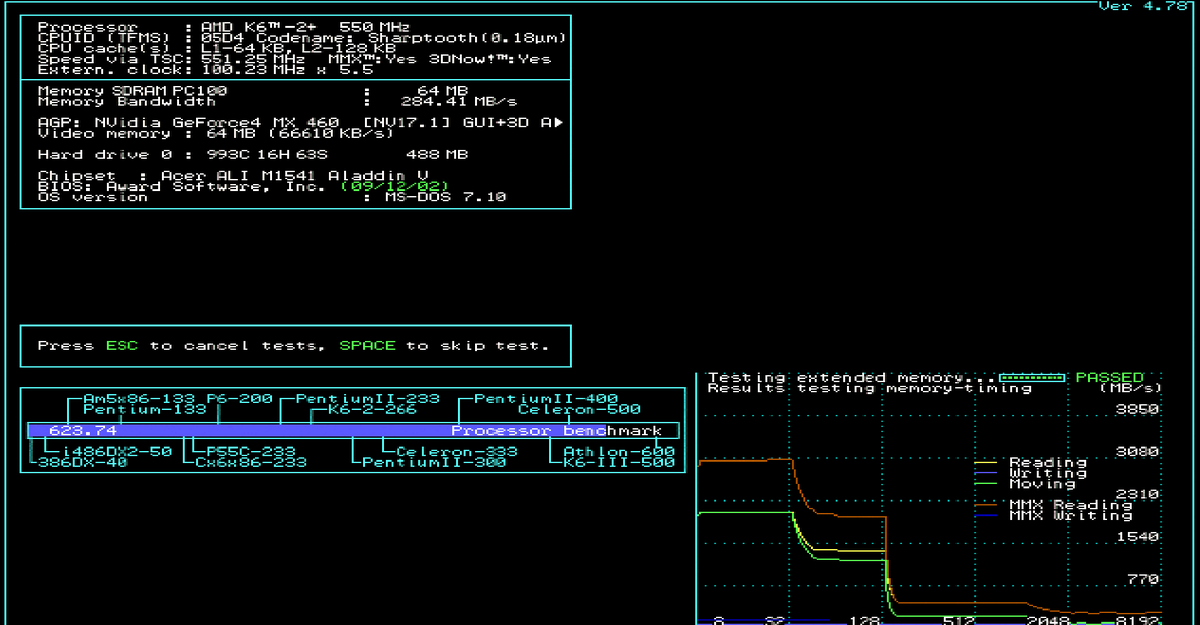
Task: Select the Celeron-500 reference label
Action: point(579,409)
